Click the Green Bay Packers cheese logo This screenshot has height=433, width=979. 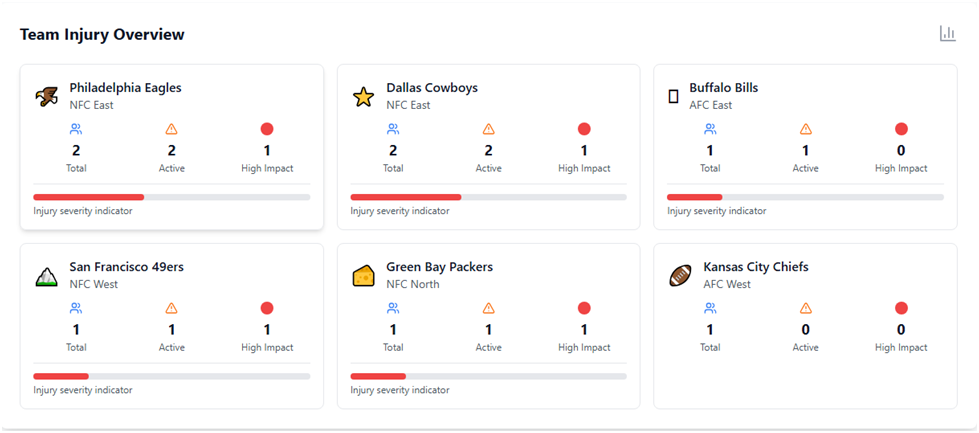point(363,276)
